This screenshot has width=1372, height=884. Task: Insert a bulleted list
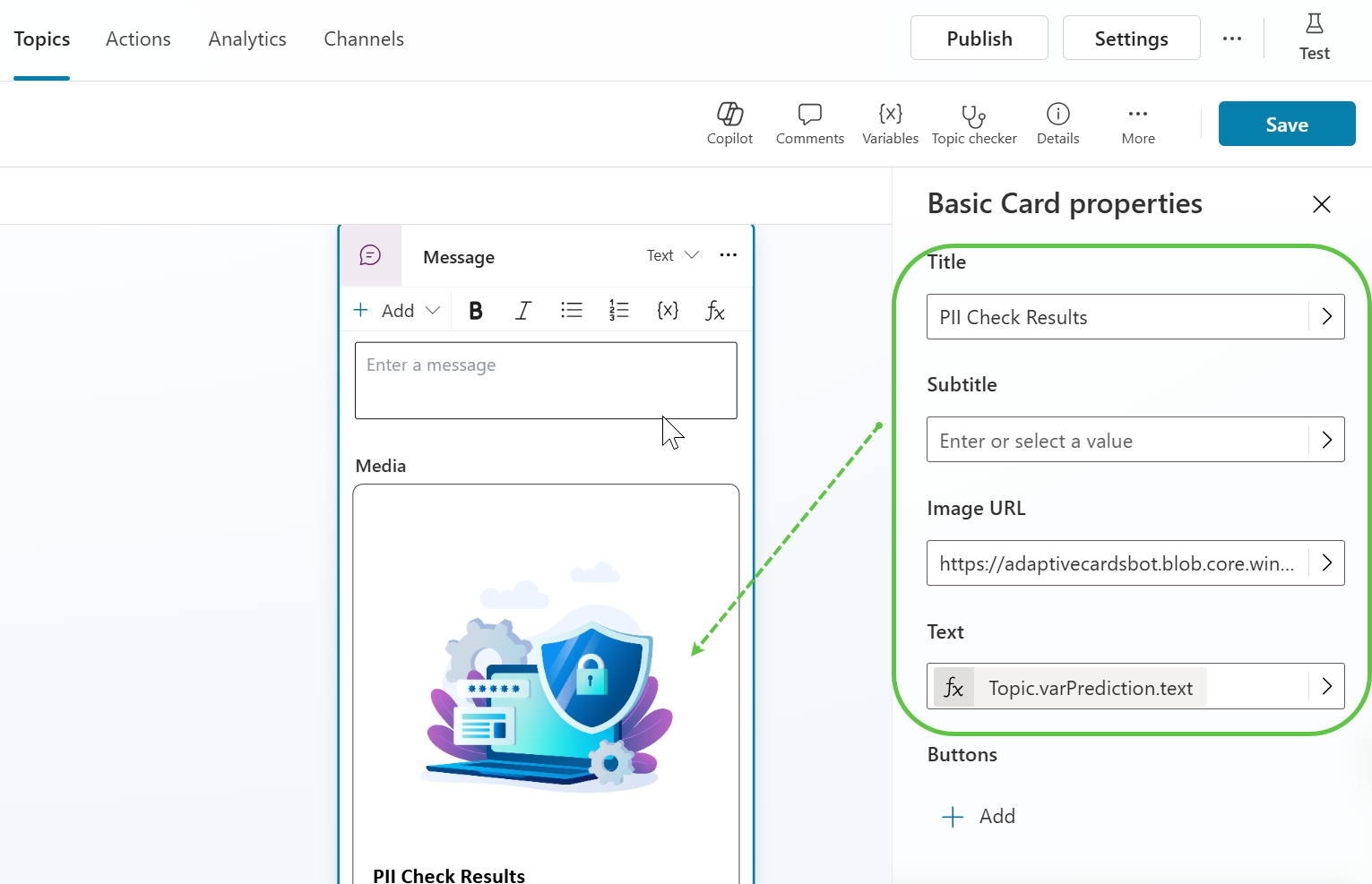tap(572, 311)
